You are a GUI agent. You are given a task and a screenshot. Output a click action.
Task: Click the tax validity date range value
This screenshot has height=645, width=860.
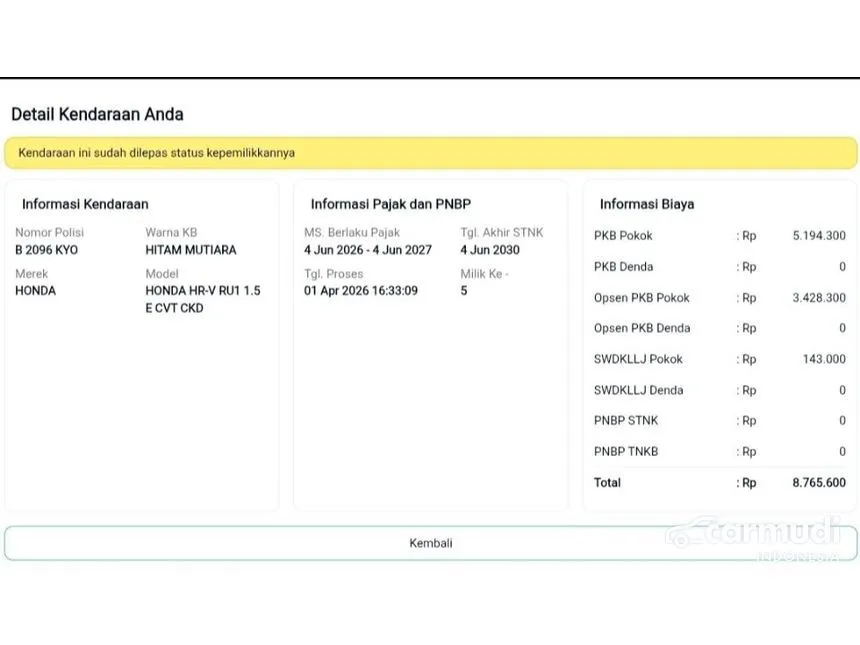pyautogui.click(x=368, y=250)
